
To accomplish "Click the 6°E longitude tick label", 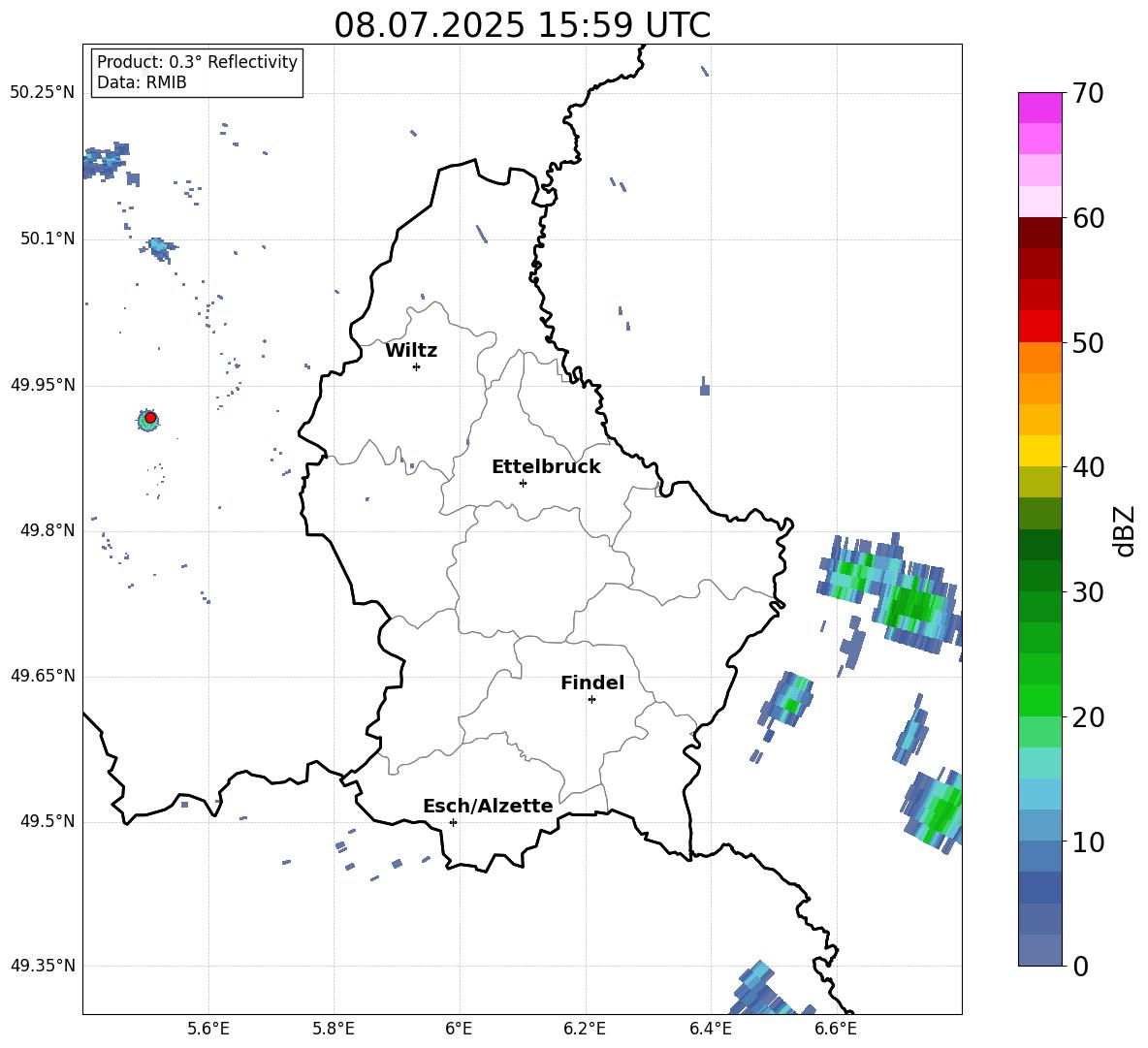I will 459,1029.
